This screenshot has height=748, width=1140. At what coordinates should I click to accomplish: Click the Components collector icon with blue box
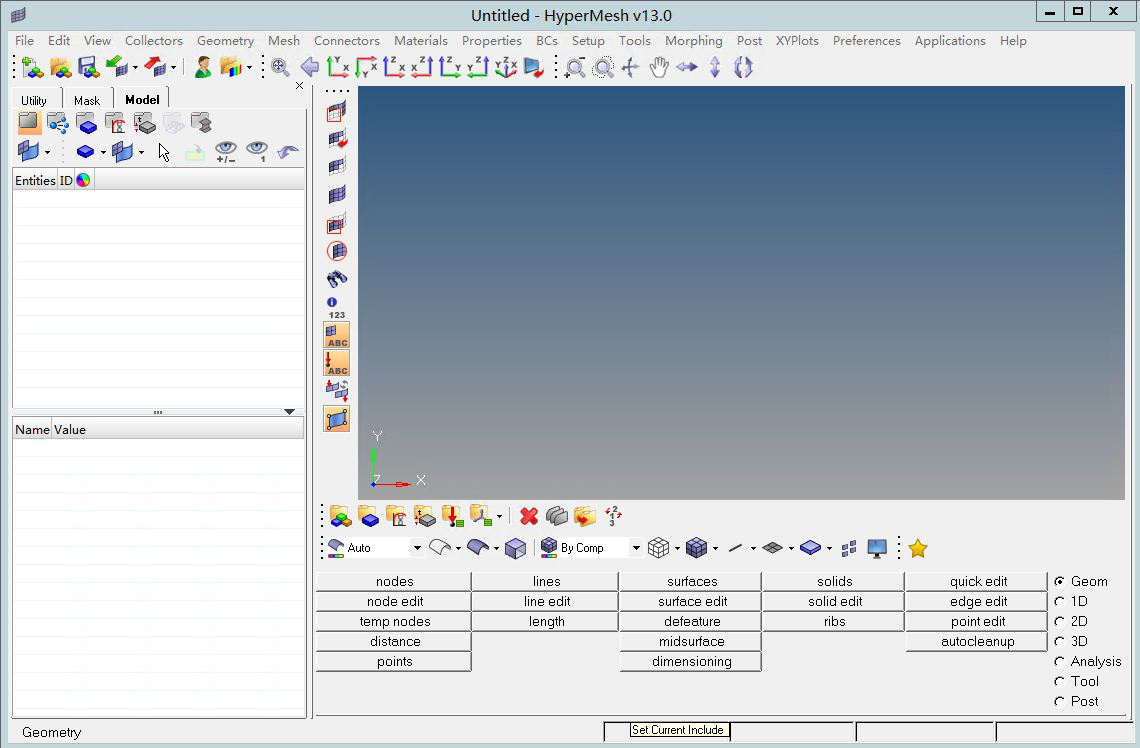369,516
